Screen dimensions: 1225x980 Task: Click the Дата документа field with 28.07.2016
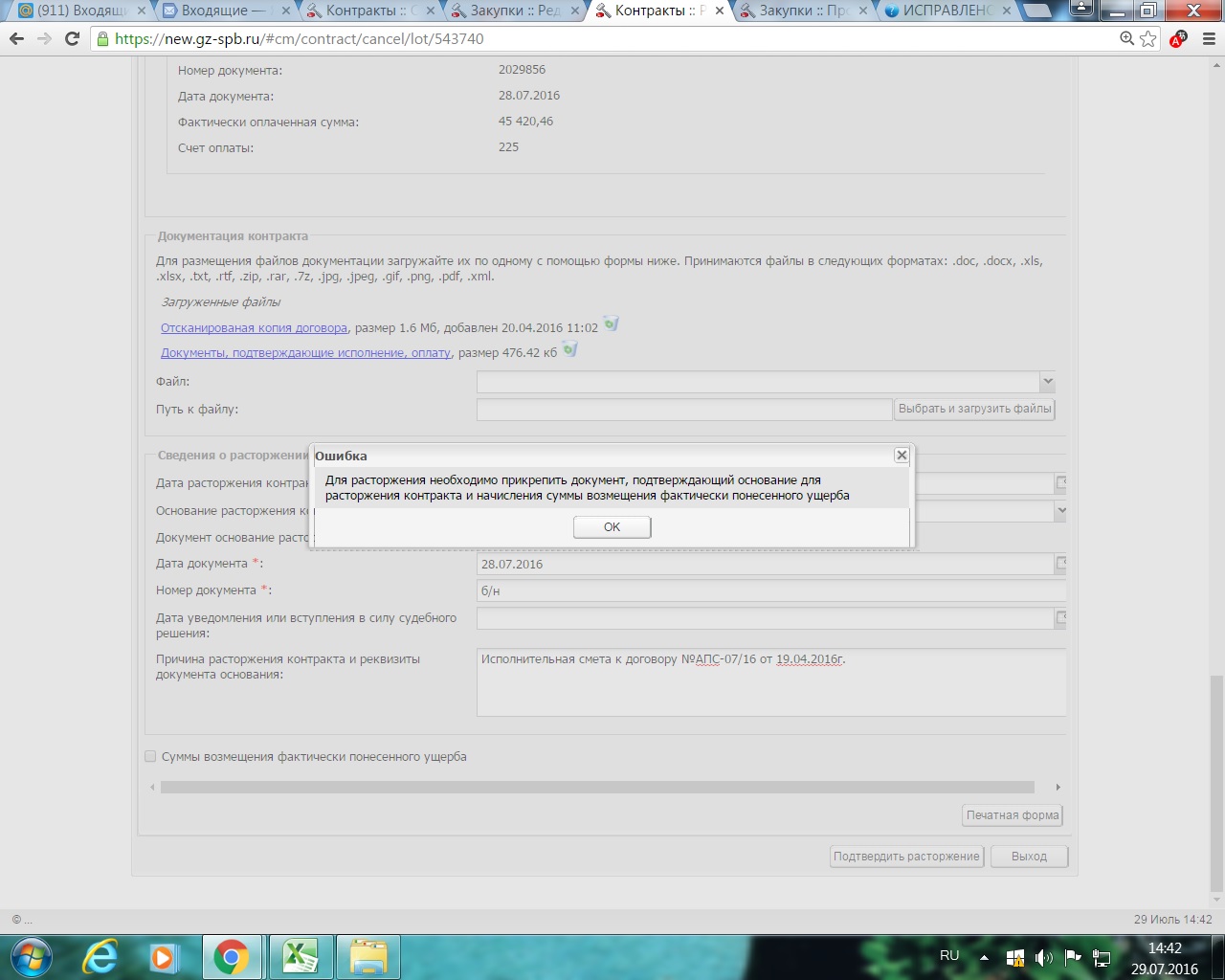click(765, 565)
